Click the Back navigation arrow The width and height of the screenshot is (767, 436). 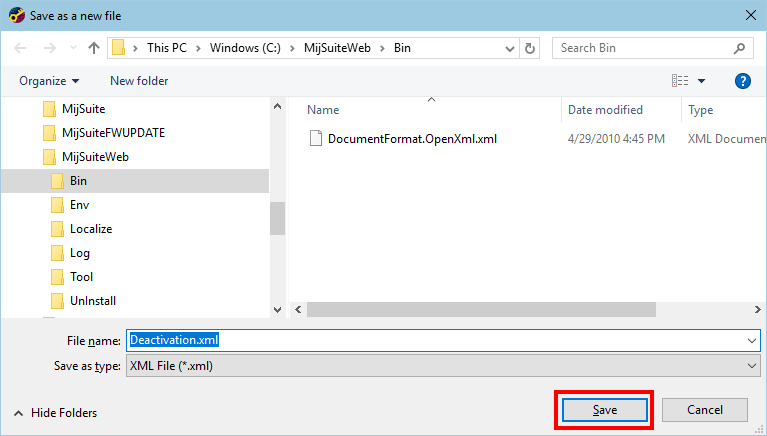coord(21,48)
